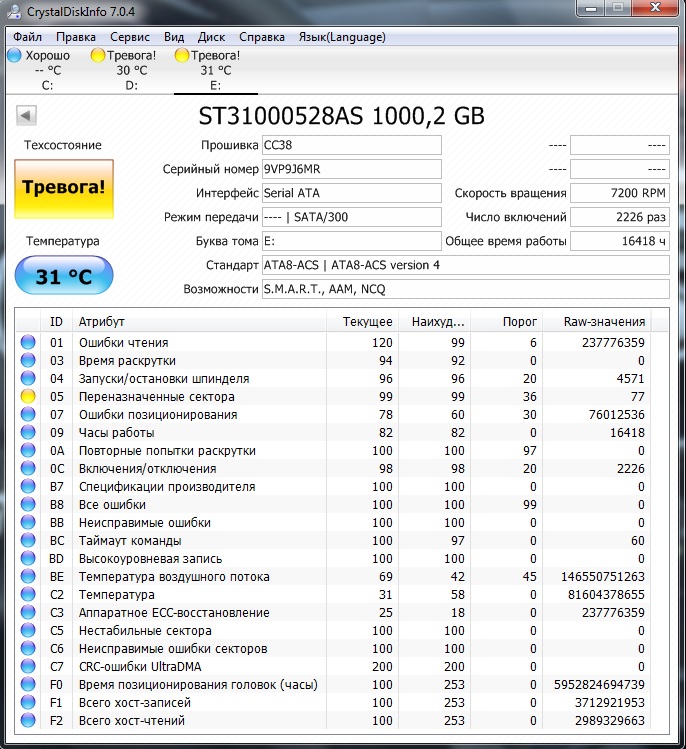Viewport: 686px width, 749px height.
Task: Click yellow status icon of disk D:
Action: pos(97,55)
